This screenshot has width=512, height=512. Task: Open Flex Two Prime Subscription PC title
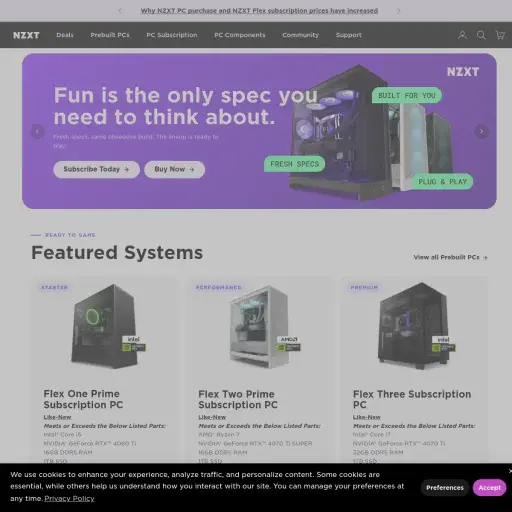click(238, 399)
